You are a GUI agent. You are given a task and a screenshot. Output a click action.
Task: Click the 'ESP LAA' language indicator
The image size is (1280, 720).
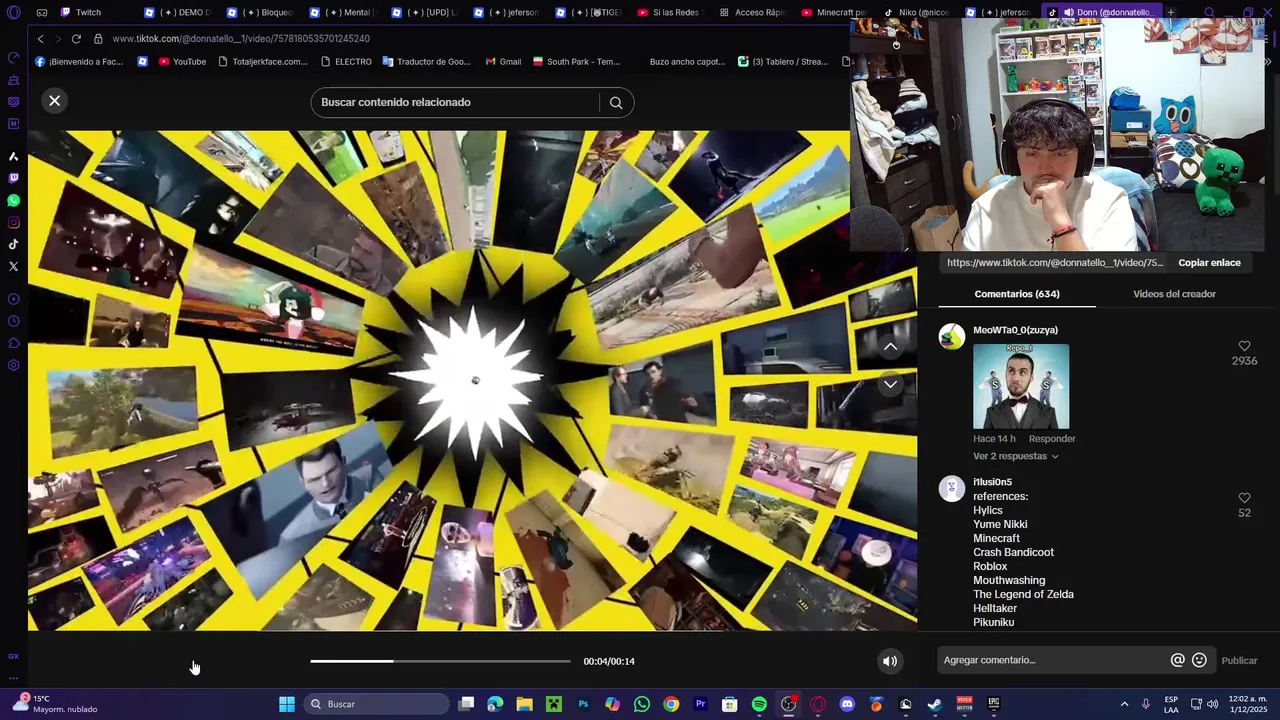[x=1171, y=704]
